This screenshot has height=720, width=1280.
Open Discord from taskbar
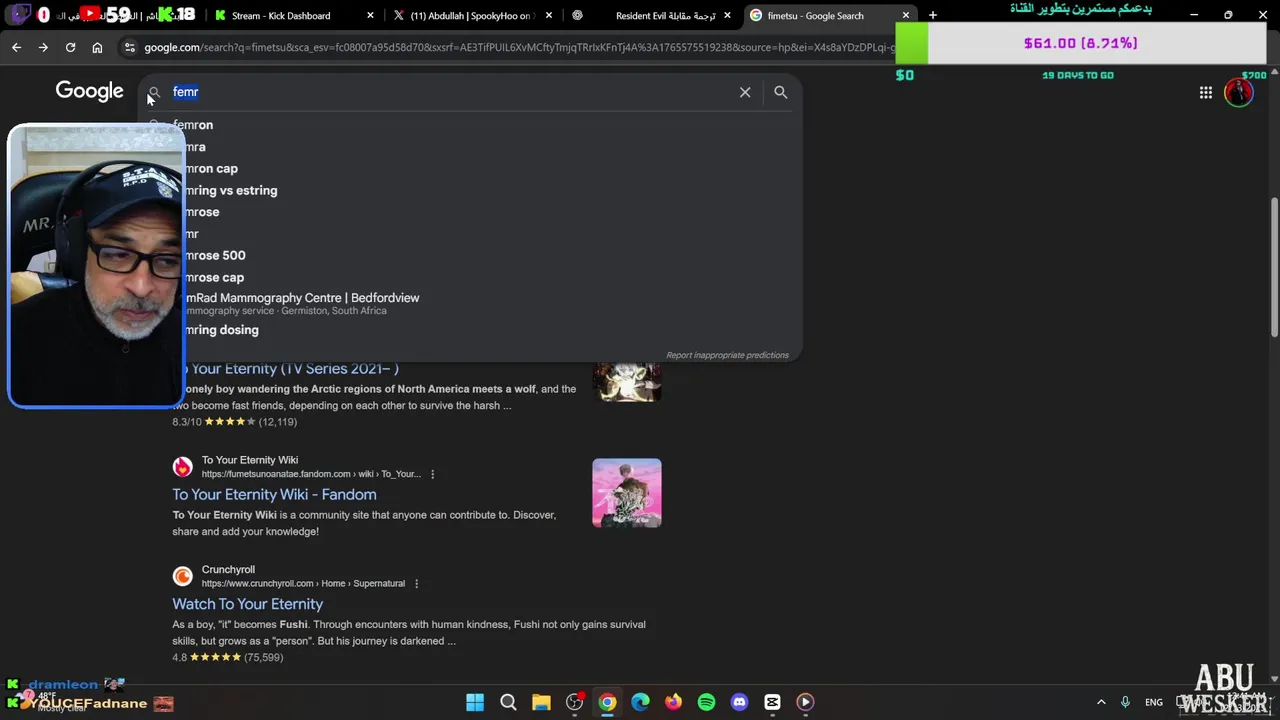739,702
